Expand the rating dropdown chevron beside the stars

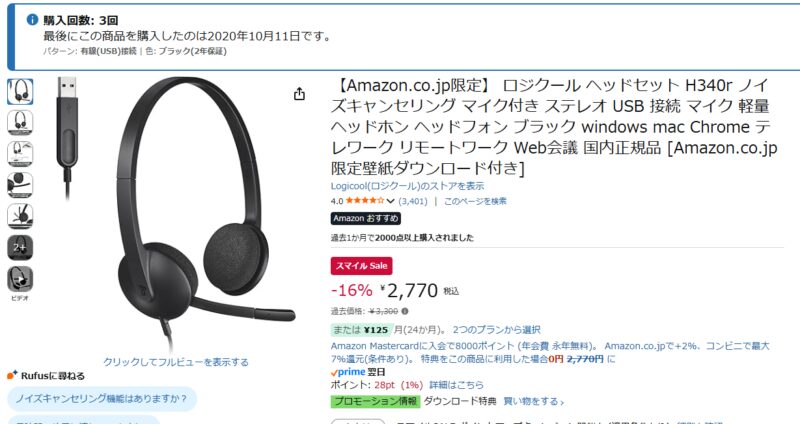tap(390, 201)
